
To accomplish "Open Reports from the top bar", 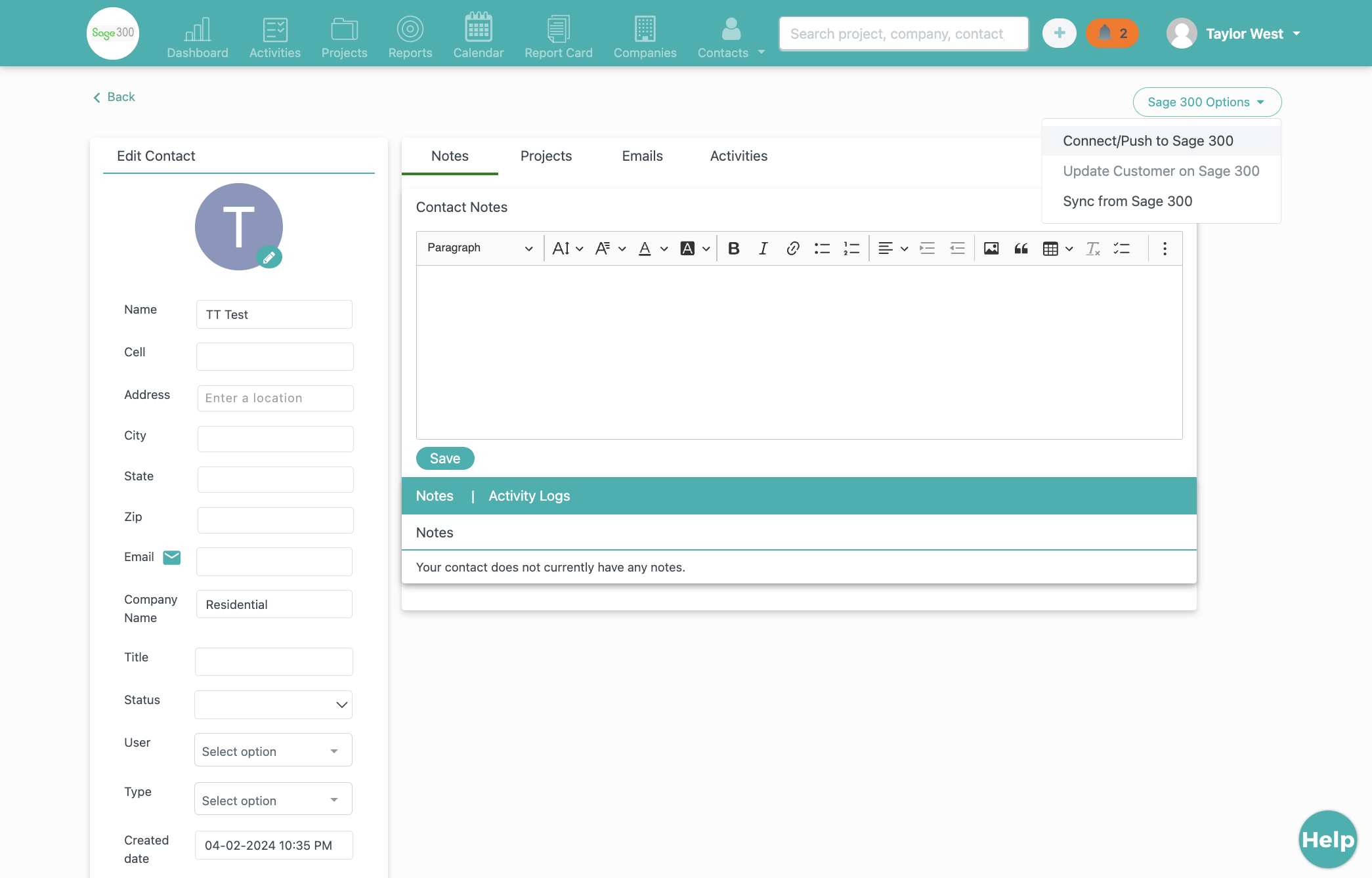I will [x=410, y=37].
